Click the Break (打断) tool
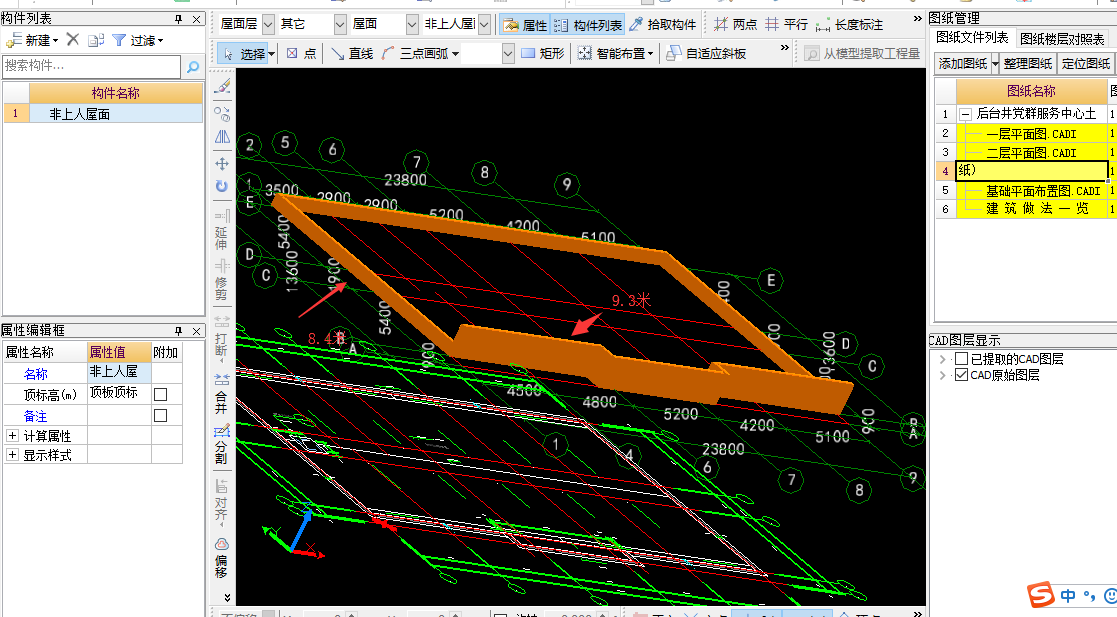 click(222, 336)
